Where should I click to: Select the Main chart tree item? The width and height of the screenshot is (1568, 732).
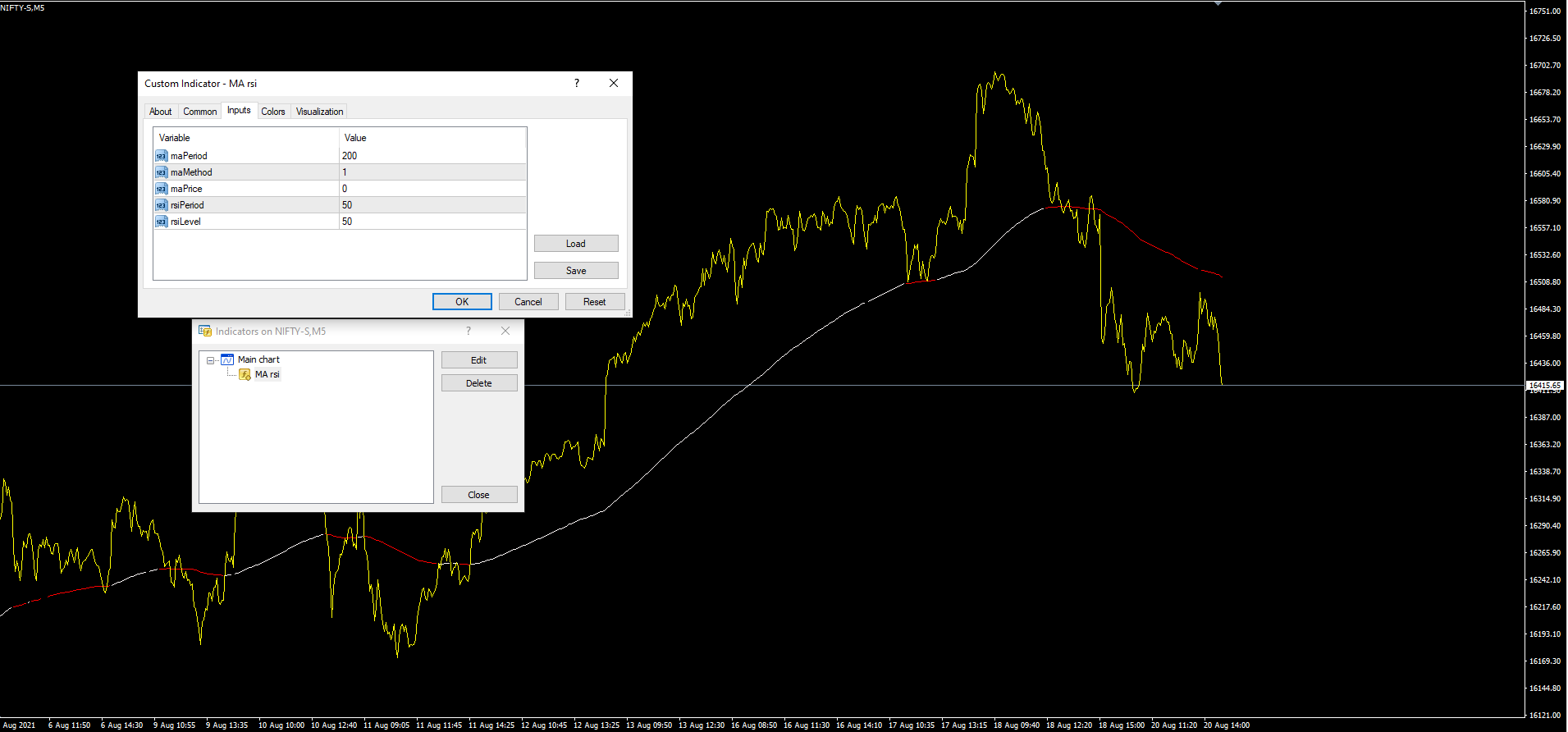258,359
